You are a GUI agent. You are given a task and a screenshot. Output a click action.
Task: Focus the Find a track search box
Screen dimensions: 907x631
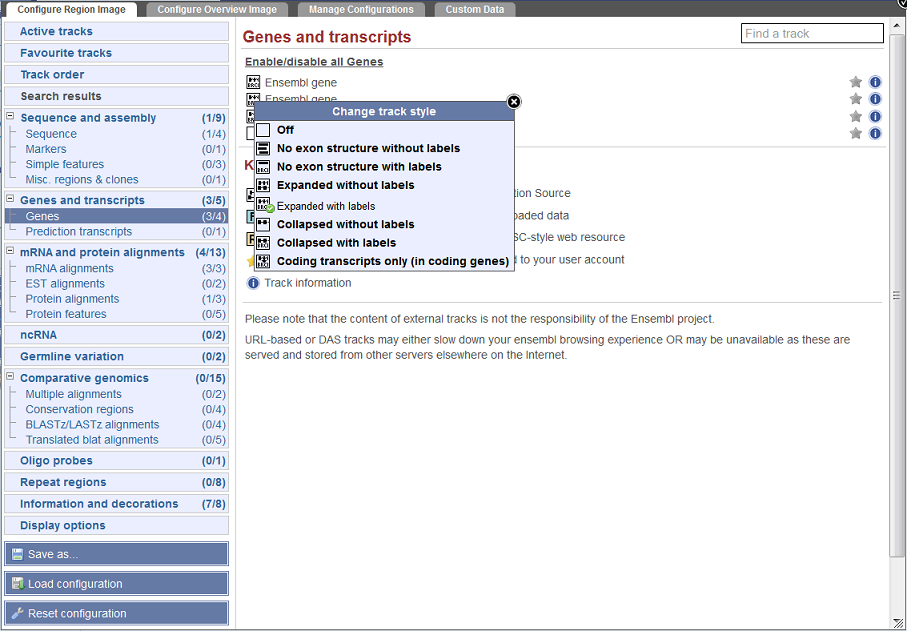tap(812, 34)
